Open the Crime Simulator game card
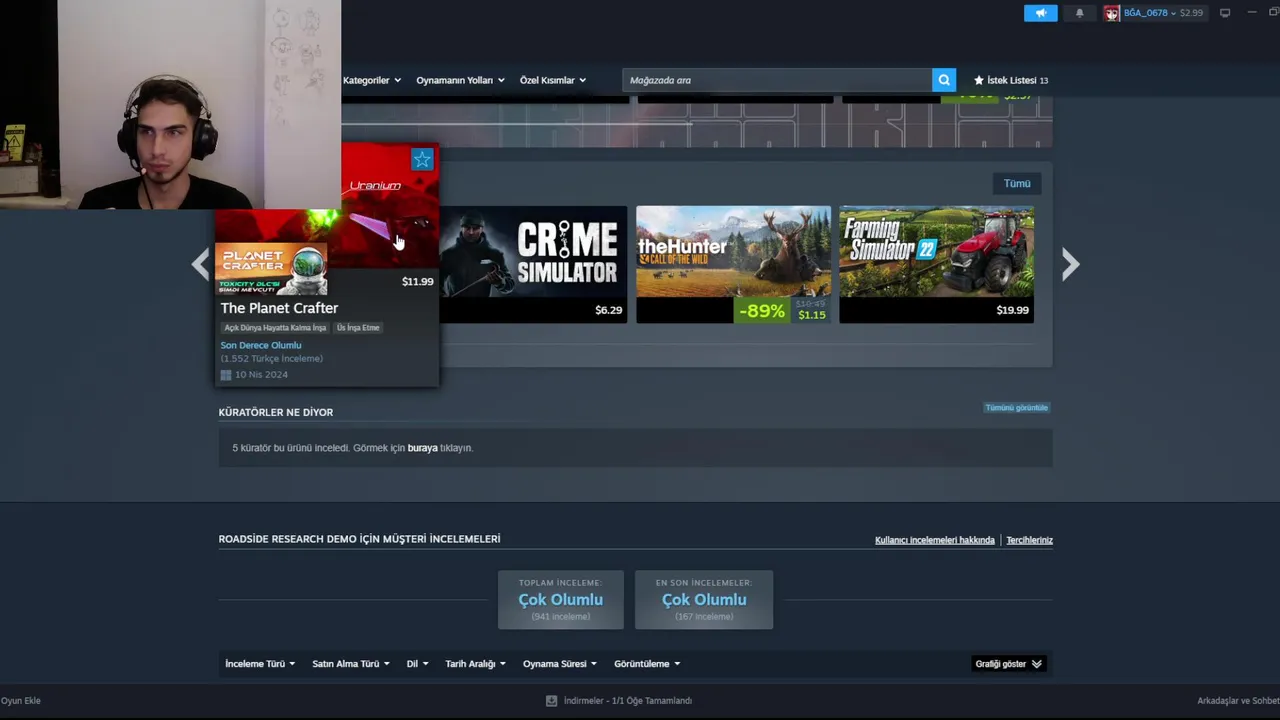The width and height of the screenshot is (1280, 720). point(533,264)
